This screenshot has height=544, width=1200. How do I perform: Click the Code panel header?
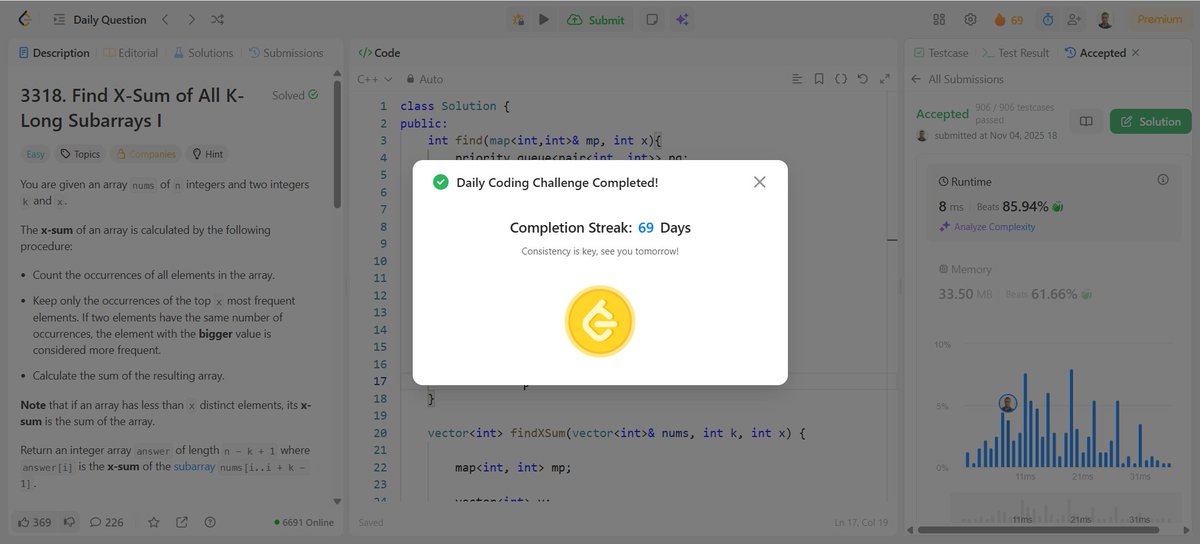[x=379, y=53]
